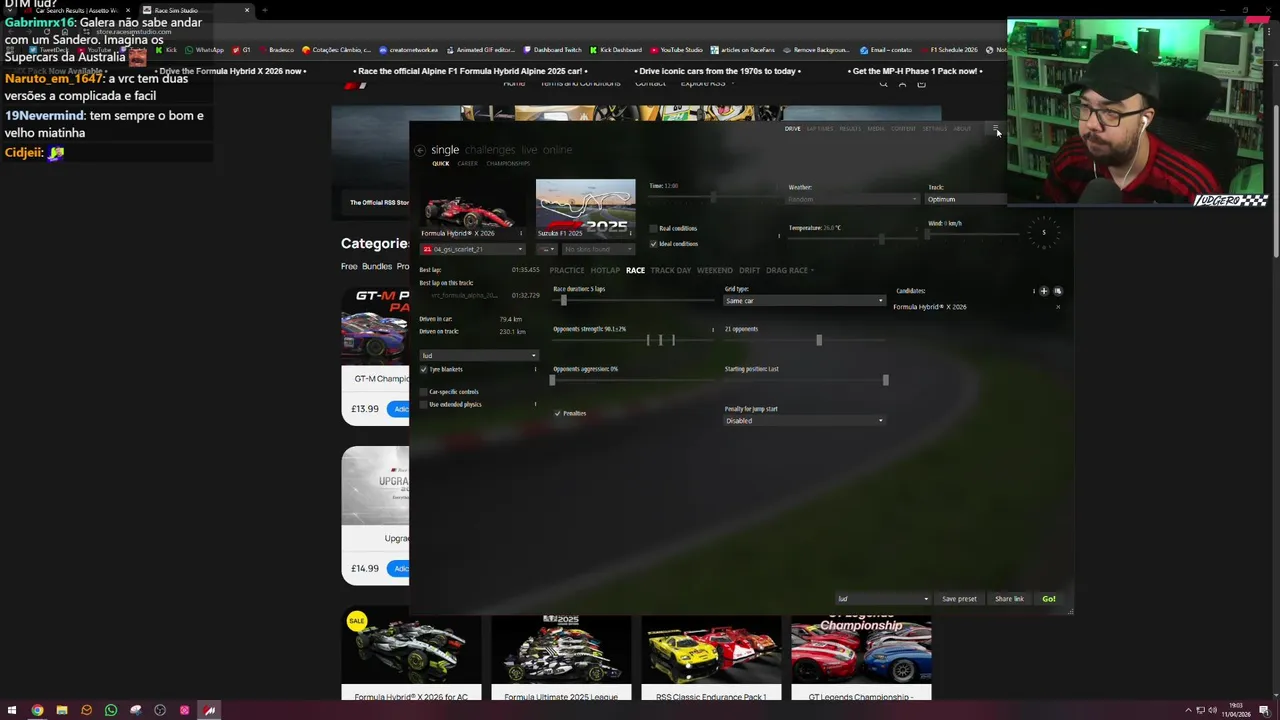Image resolution: width=1280 pixels, height=720 pixels.
Task: Close the Car Search Results browser tab
Action: click(x=127, y=10)
